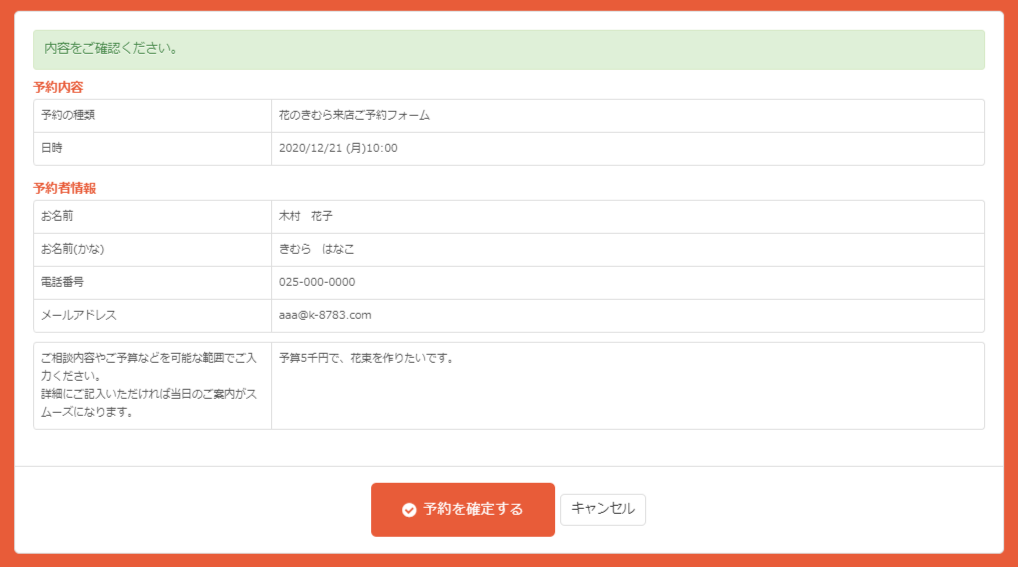This screenshot has width=1018, height=567.
Task: Click the name value 木村 花子
Action: [306, 216]
